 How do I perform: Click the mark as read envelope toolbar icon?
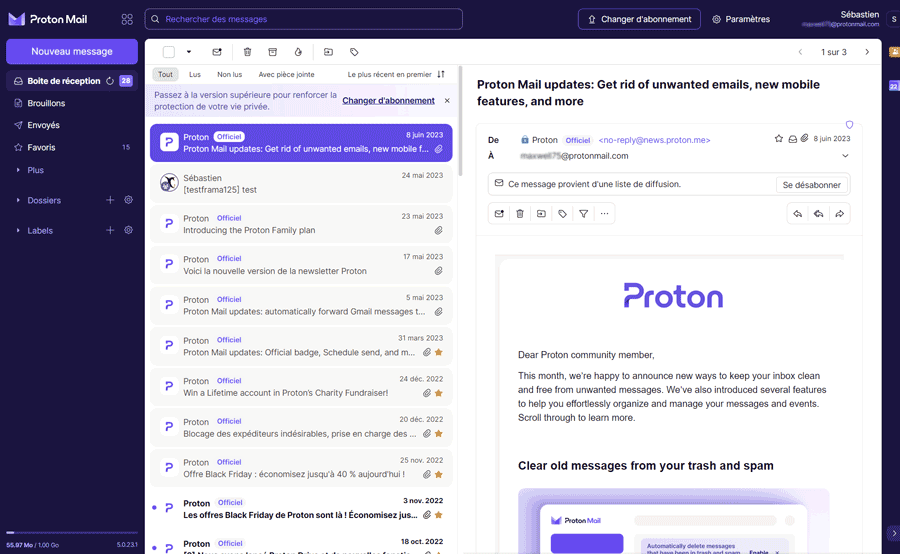[217, 52]
